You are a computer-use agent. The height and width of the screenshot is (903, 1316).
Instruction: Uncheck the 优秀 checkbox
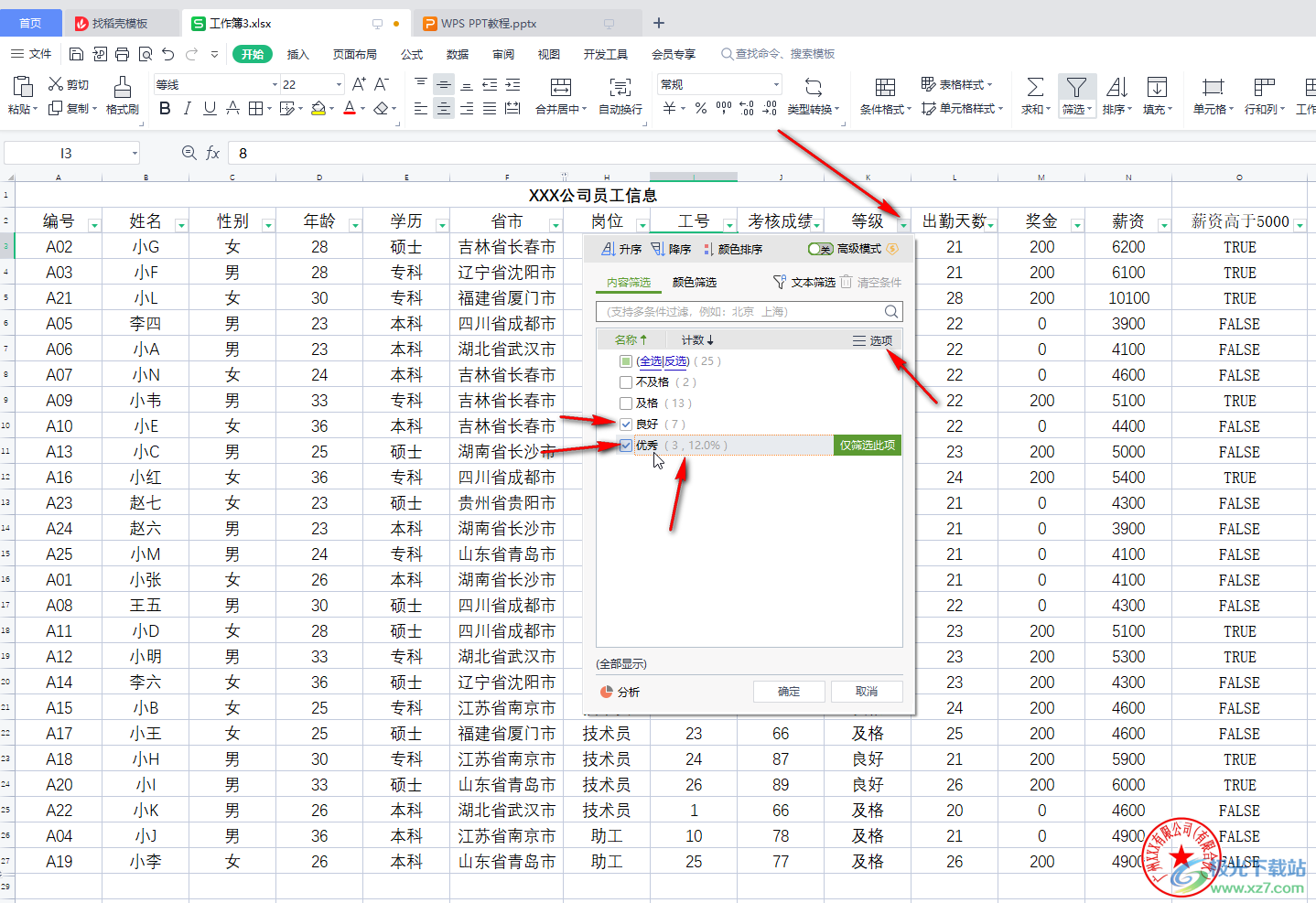[626, 446]
